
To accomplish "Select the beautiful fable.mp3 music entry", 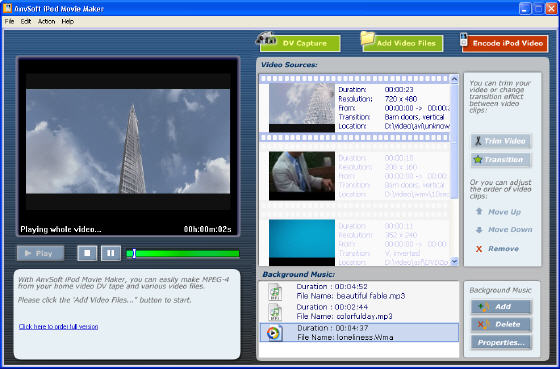I will (359, 291).
